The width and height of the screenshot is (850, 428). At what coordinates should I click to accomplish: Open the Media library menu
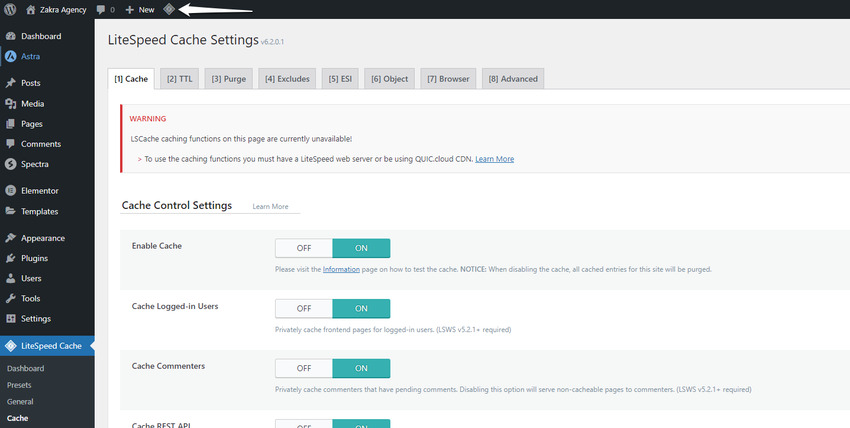(33, 103)
